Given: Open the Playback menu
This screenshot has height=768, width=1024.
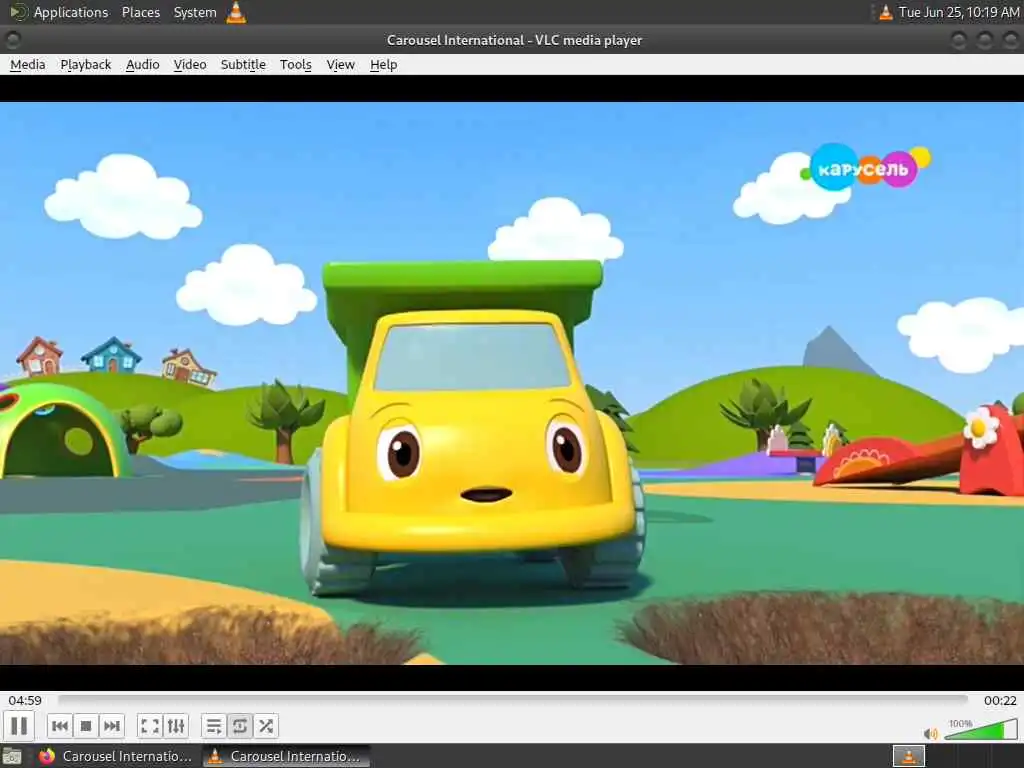Looking at the screenshot, I should point(86,65).
